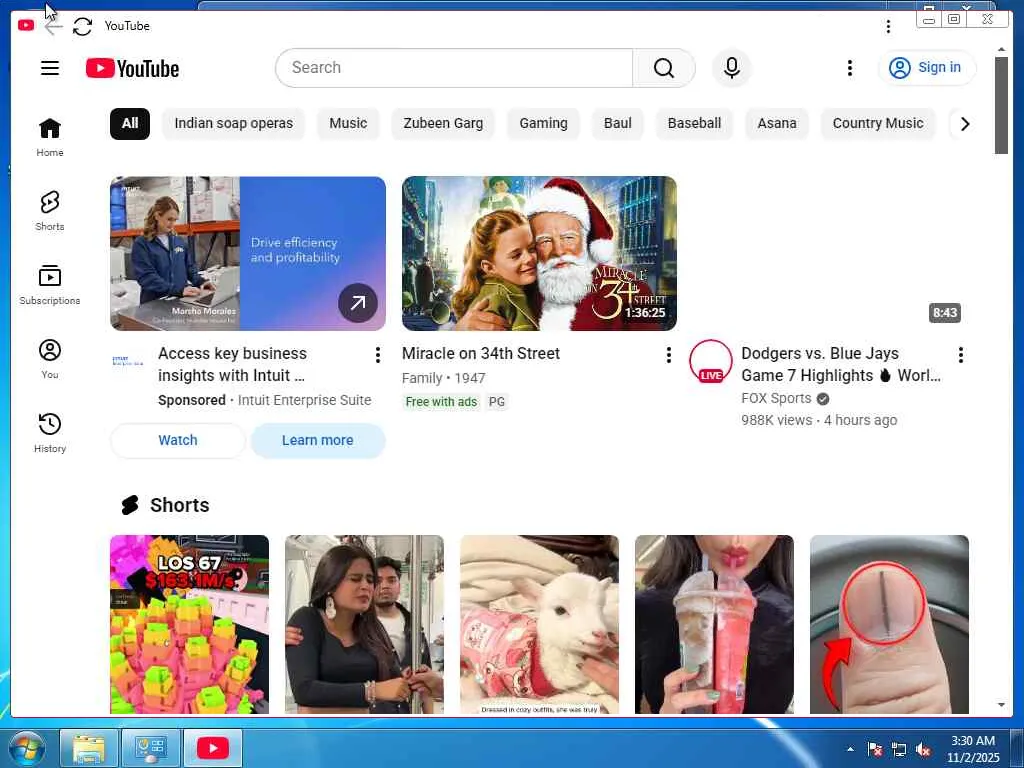The image size is (1024, 768).
Task: Open the Intuit ad thumbnail
Action: [x=248, y=253]
